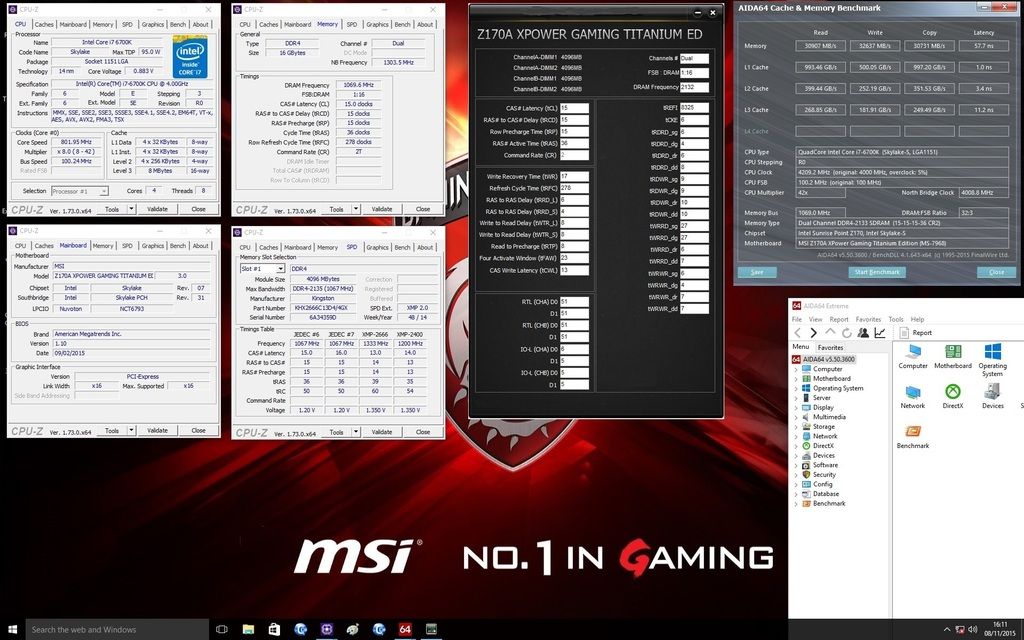Select the Security item in AIDA64 tree
This screenshot has width=1024, height=640.
click(x=824, y=475)
